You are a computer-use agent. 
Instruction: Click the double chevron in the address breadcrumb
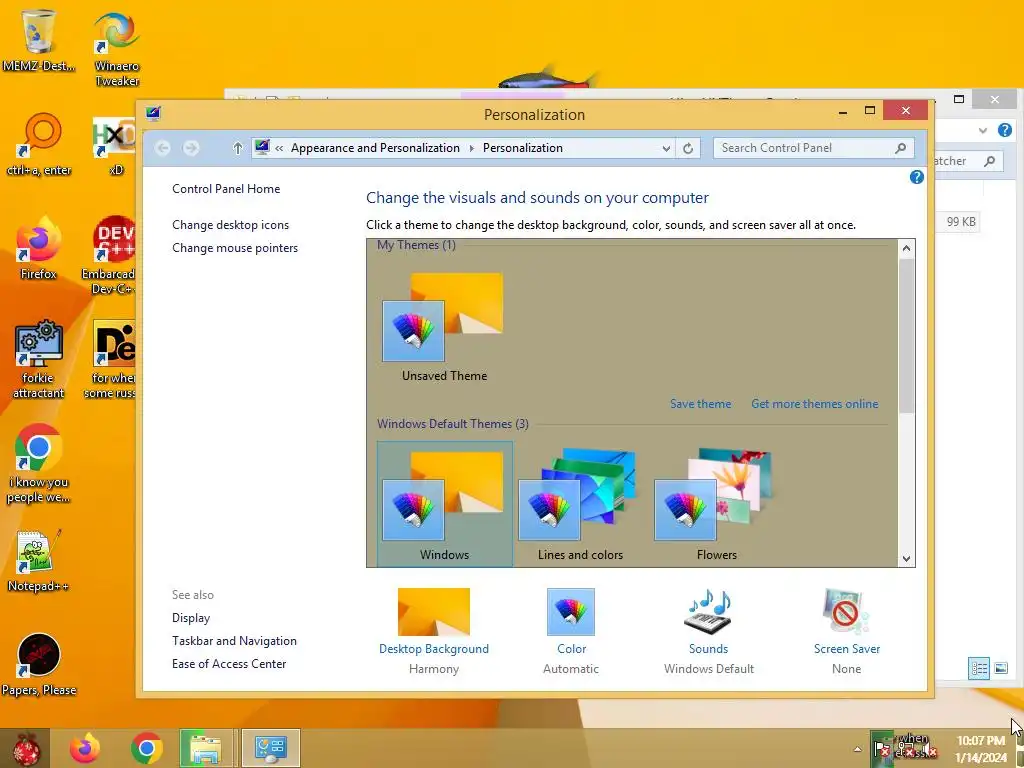click(x=279, y=148)
